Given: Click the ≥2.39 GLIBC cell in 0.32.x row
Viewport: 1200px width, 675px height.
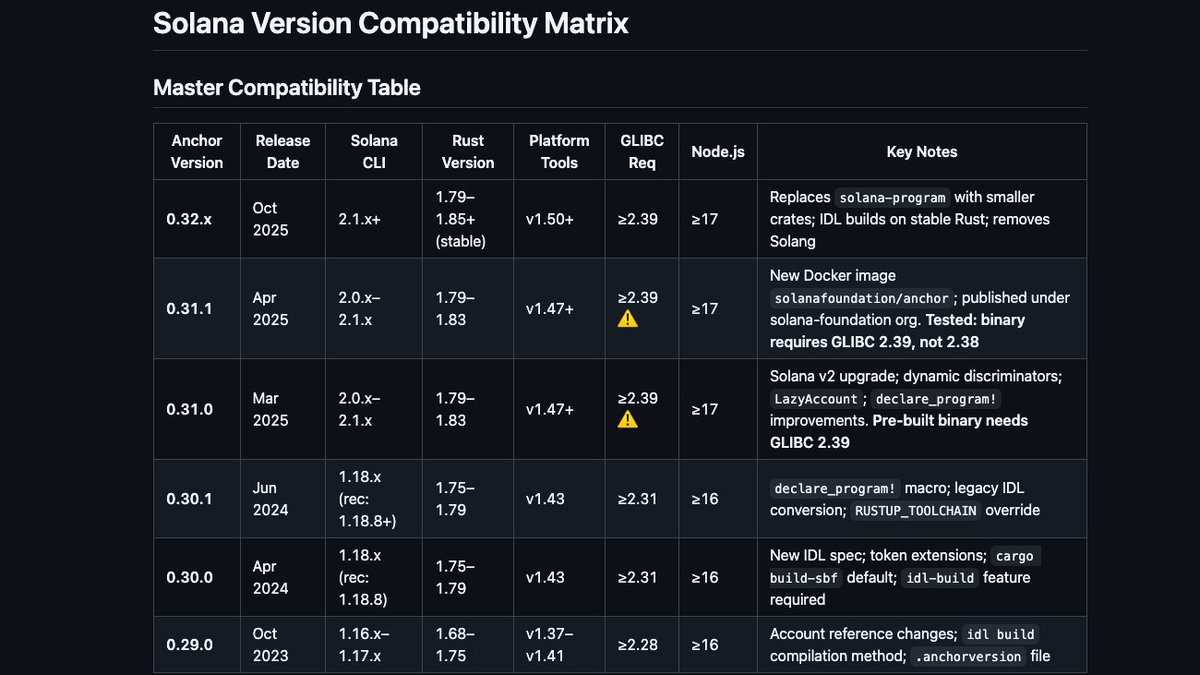Looking at the screenshot, I should [642, 219].
